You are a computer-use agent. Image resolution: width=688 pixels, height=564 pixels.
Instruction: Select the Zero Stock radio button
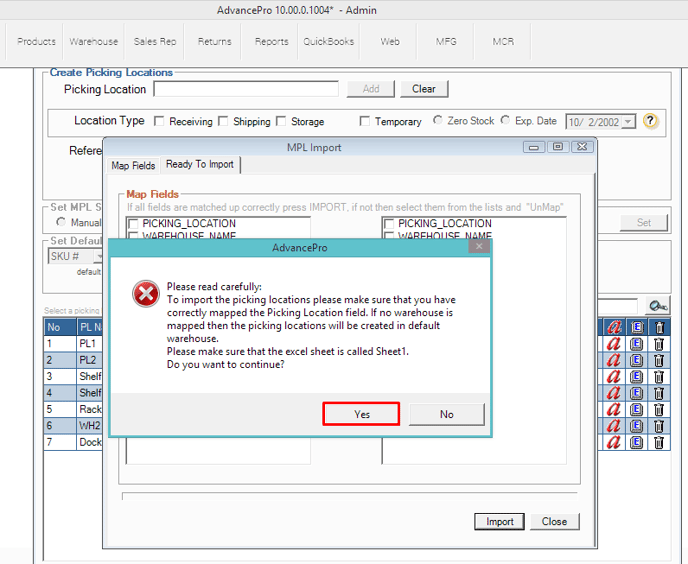tap(438, 121)
